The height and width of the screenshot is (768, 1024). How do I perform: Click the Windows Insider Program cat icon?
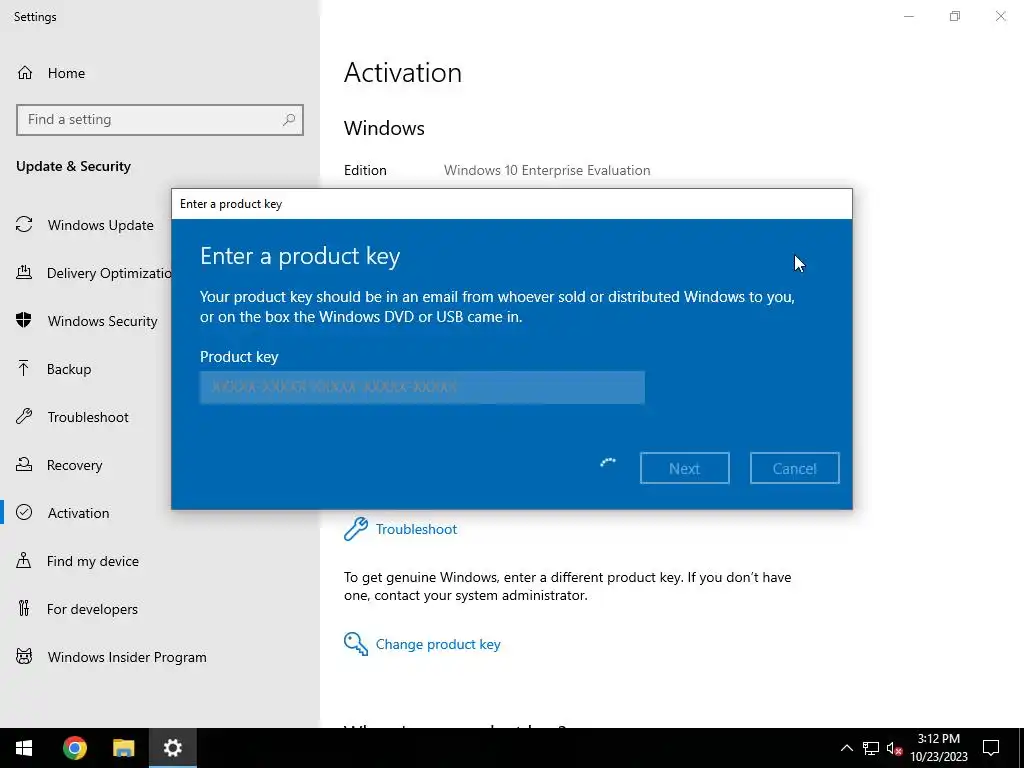(24, 656)
